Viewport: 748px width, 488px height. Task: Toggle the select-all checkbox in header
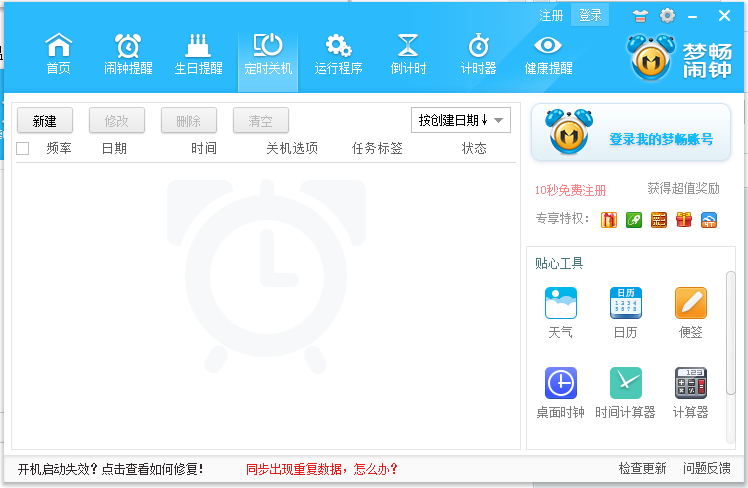22,148
